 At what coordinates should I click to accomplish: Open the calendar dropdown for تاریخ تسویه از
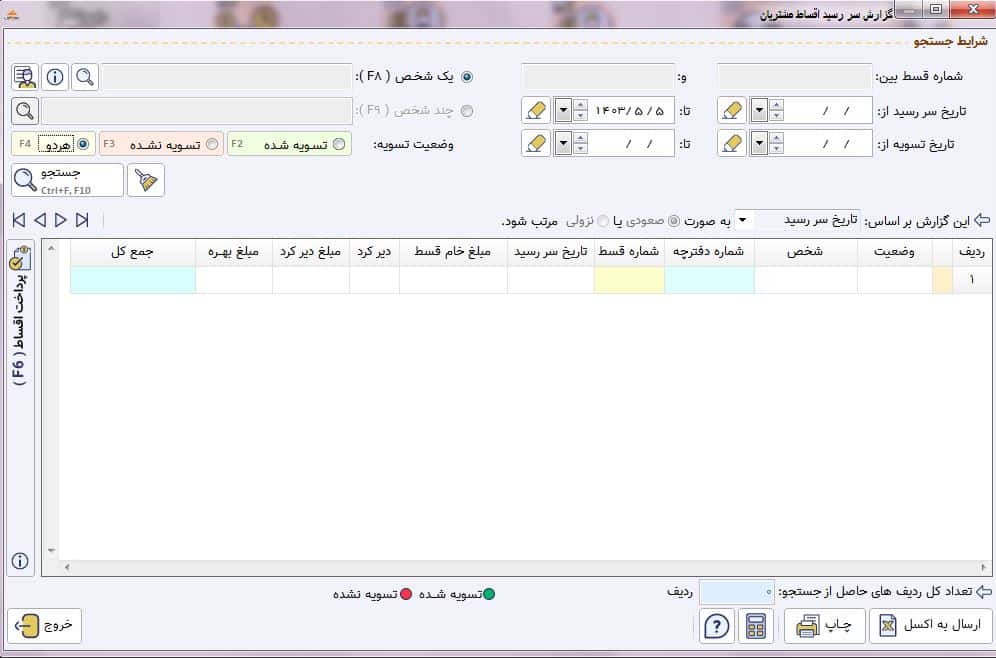click(x=760, y=144)
